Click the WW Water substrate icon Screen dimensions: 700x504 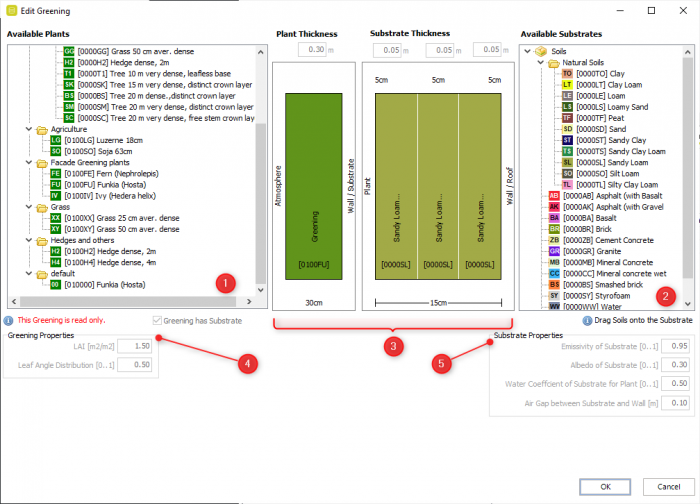[554, 307]
